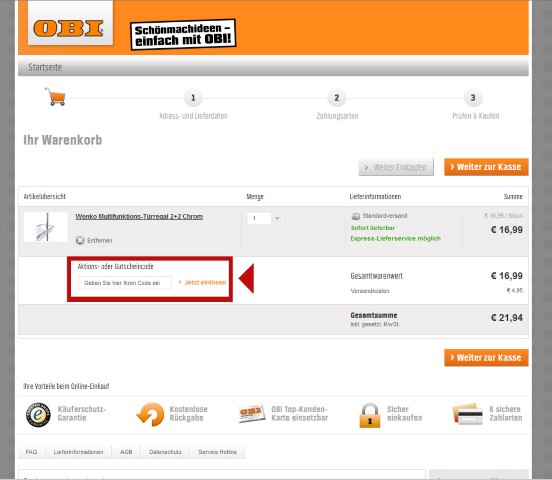Screen dimensions: 552x480
Task: Click the Sicher einkaufen padlock icon
Action: [370, 415]
